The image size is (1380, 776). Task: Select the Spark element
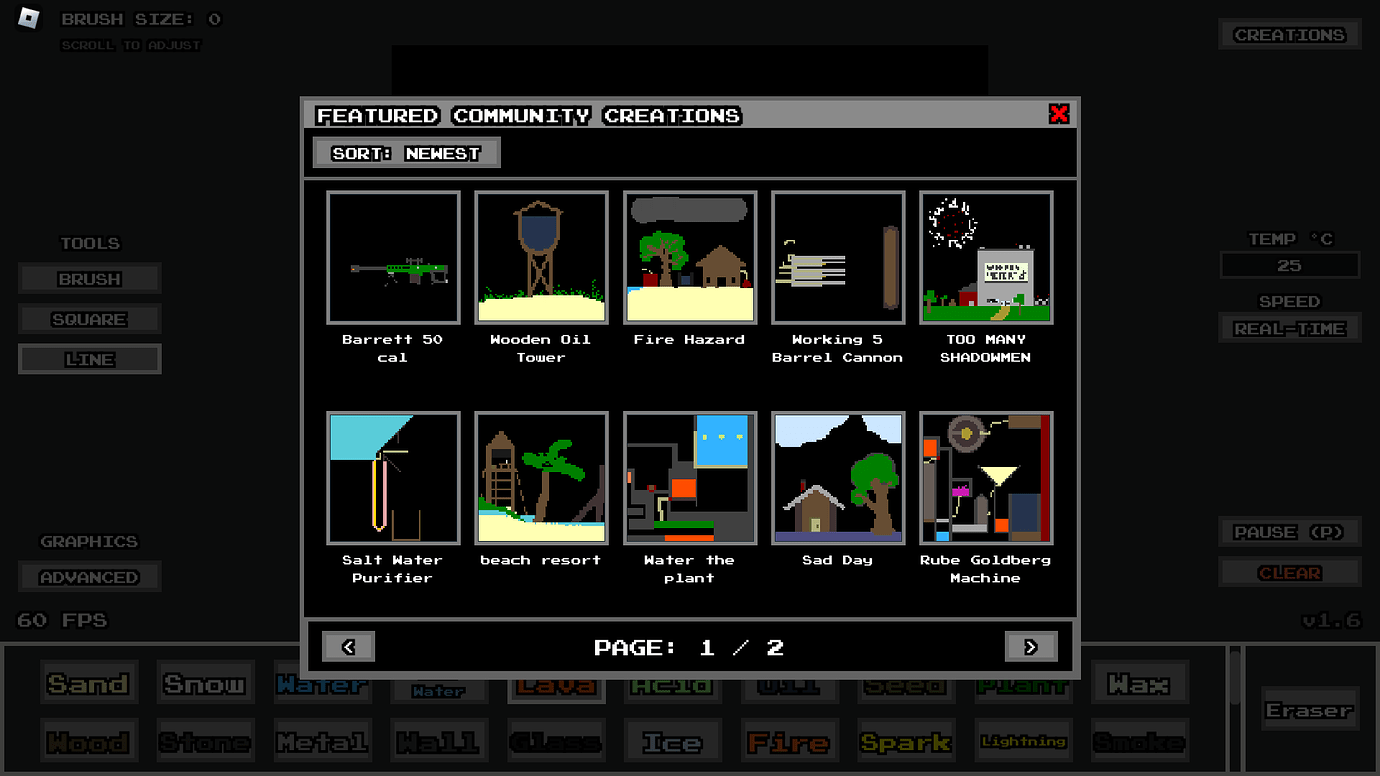(x=906, y=741)
